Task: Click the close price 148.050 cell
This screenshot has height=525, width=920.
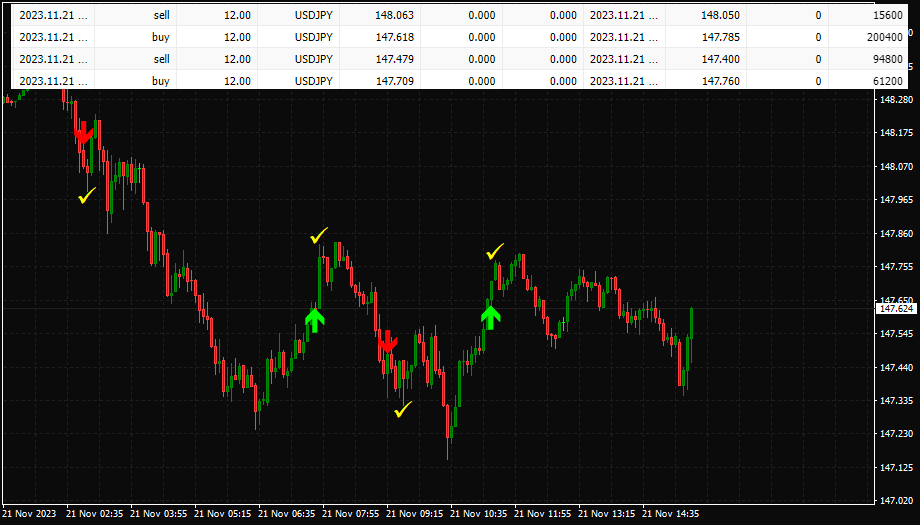Action: coord(706,15)
